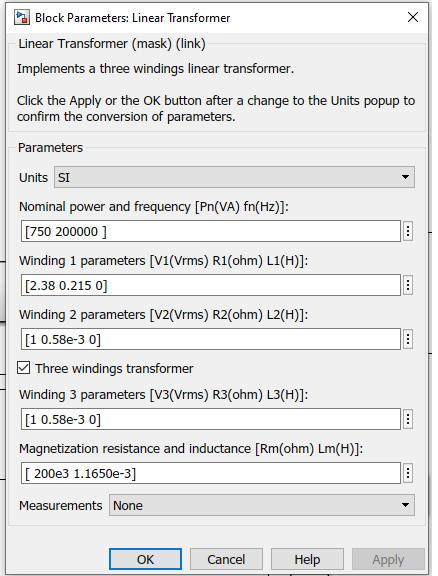Open the more-options dots beside Winding 1 parameters
Viewport: 438px width, 576px height.
(x=408, y=285)
